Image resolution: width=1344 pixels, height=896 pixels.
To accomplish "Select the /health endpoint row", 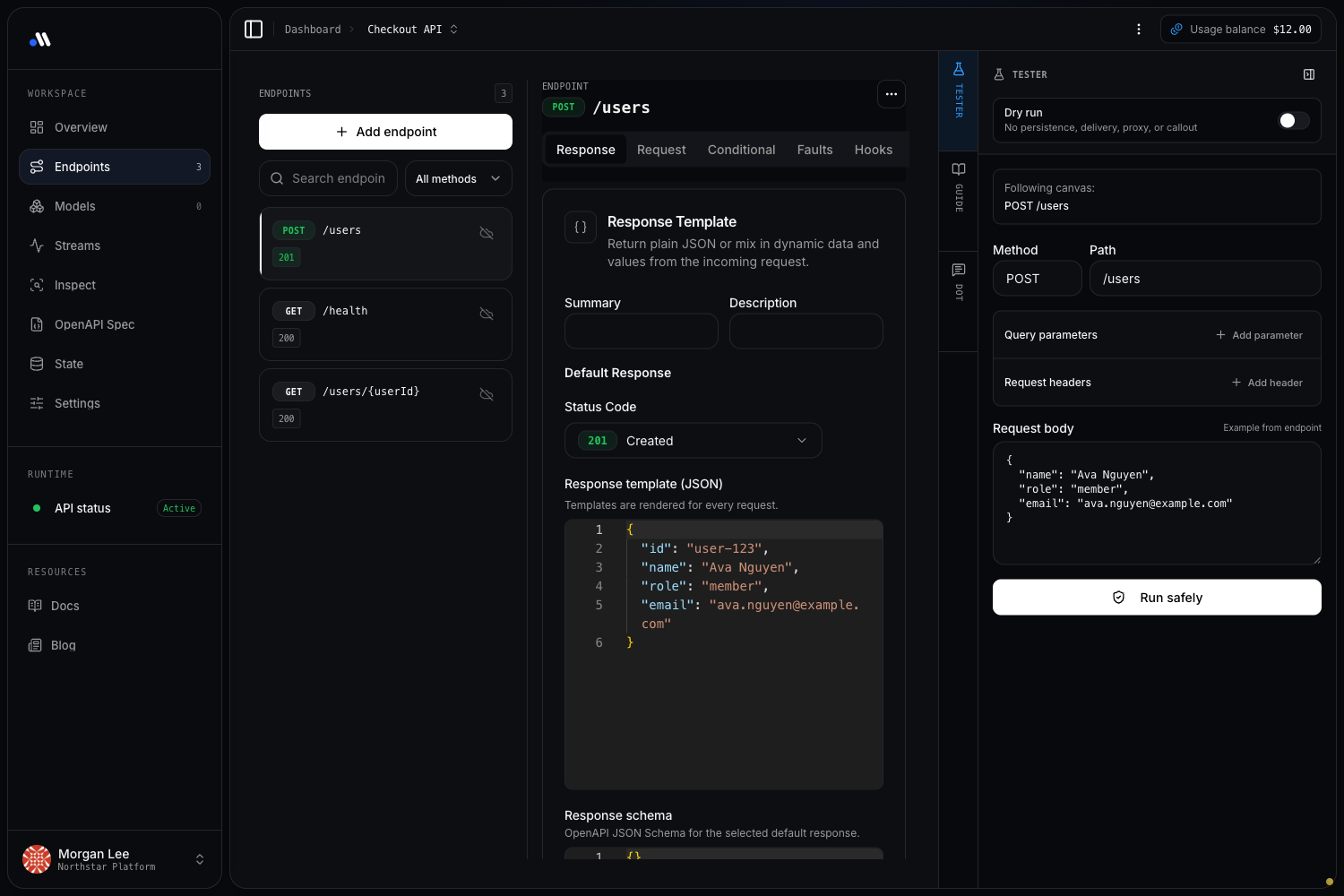I will click(x=385, y=324).
